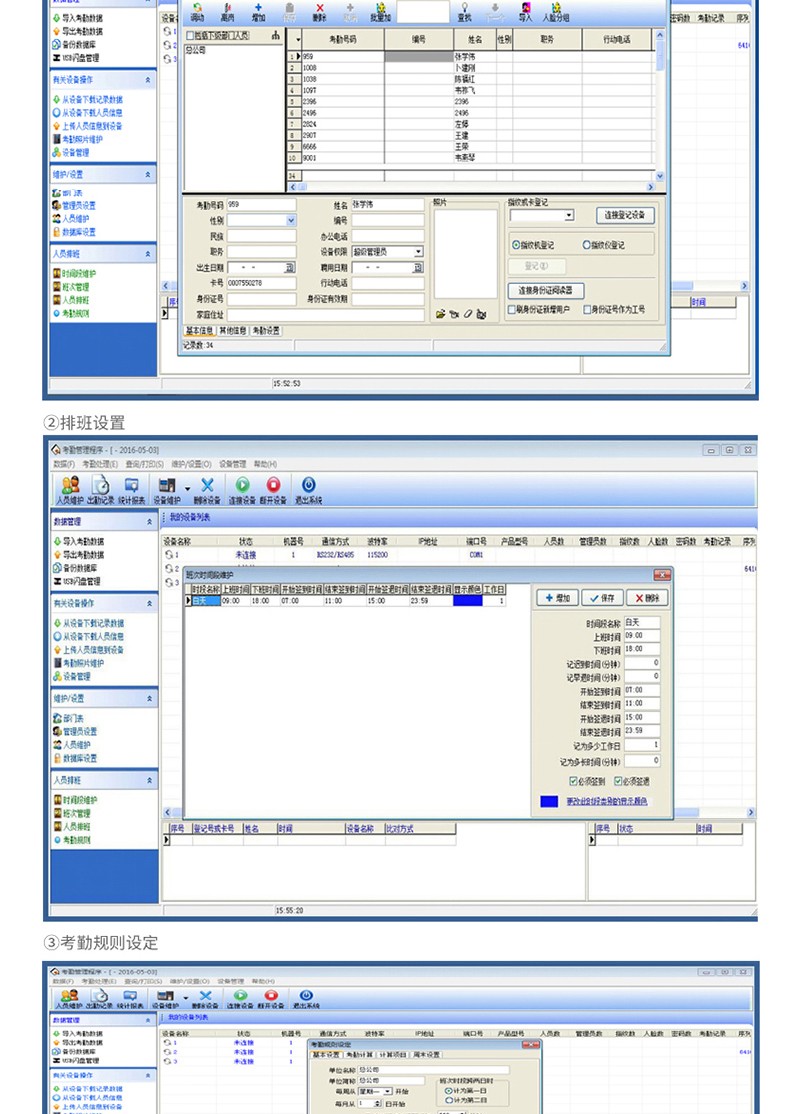This screenshot has height=1114, width=790.
Task: Select 计为第一日 radio in 考勤规则设定 dialog
Action: coord(448,1091)
